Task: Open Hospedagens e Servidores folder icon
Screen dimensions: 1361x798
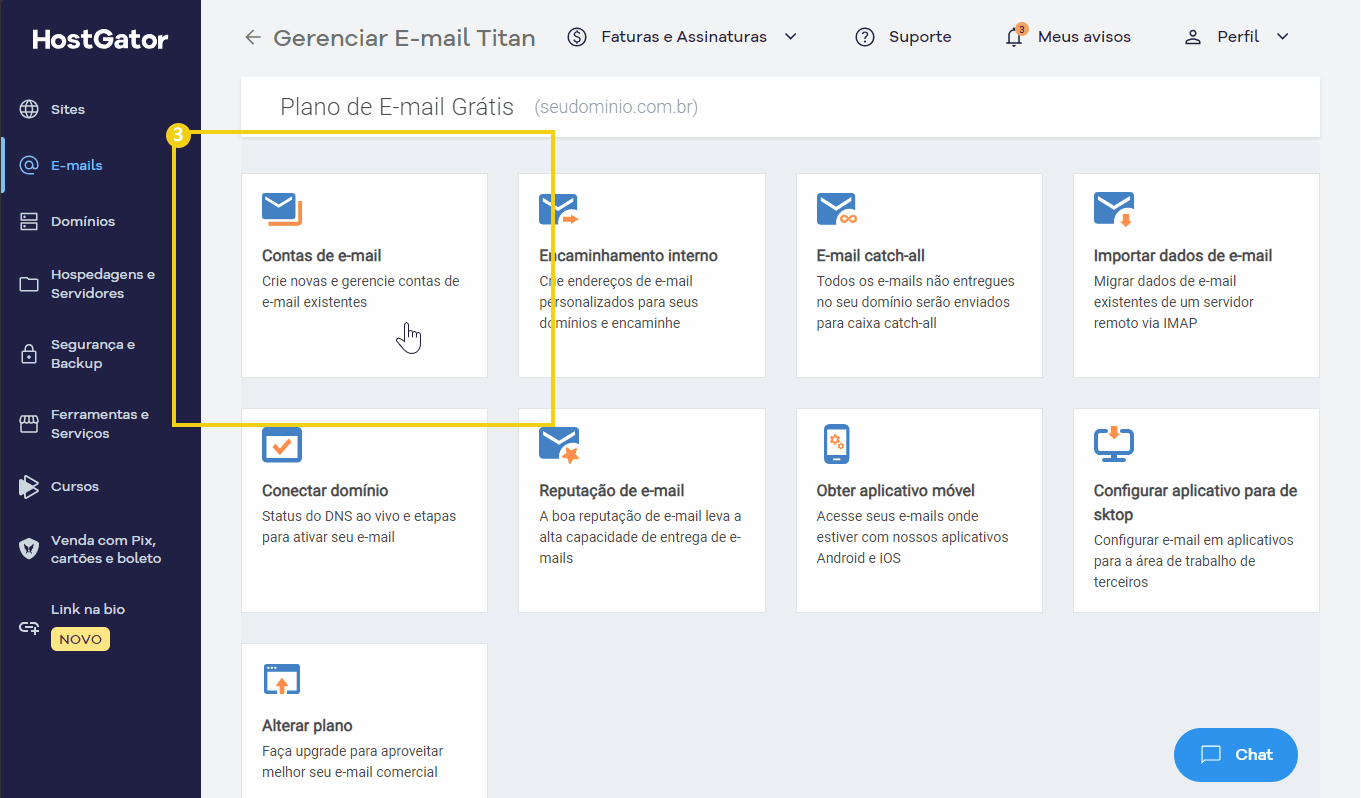Action: pyautogui.click(x=29, y=284)
